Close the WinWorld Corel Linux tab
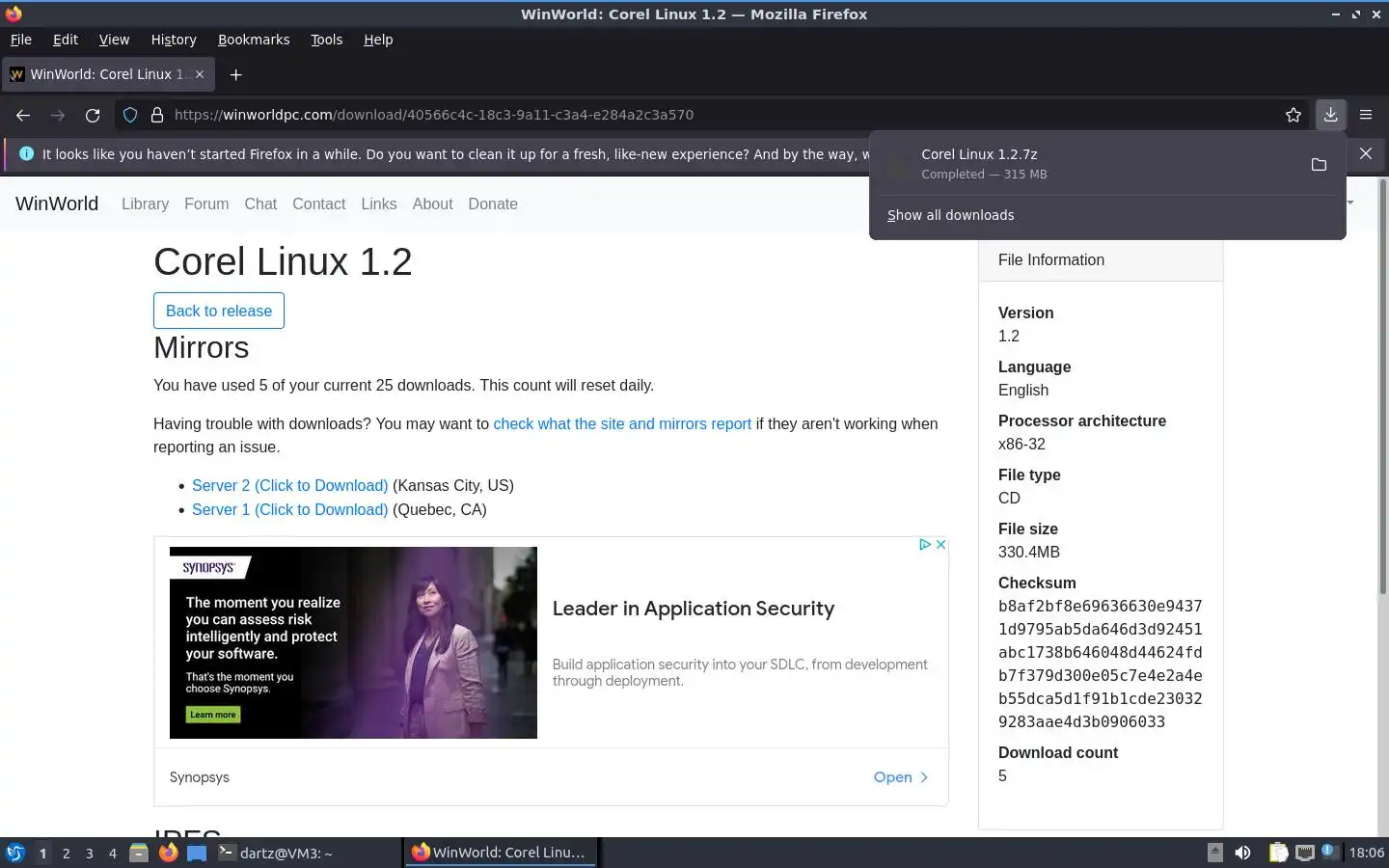1389x868 pixels. click(200, 74)
